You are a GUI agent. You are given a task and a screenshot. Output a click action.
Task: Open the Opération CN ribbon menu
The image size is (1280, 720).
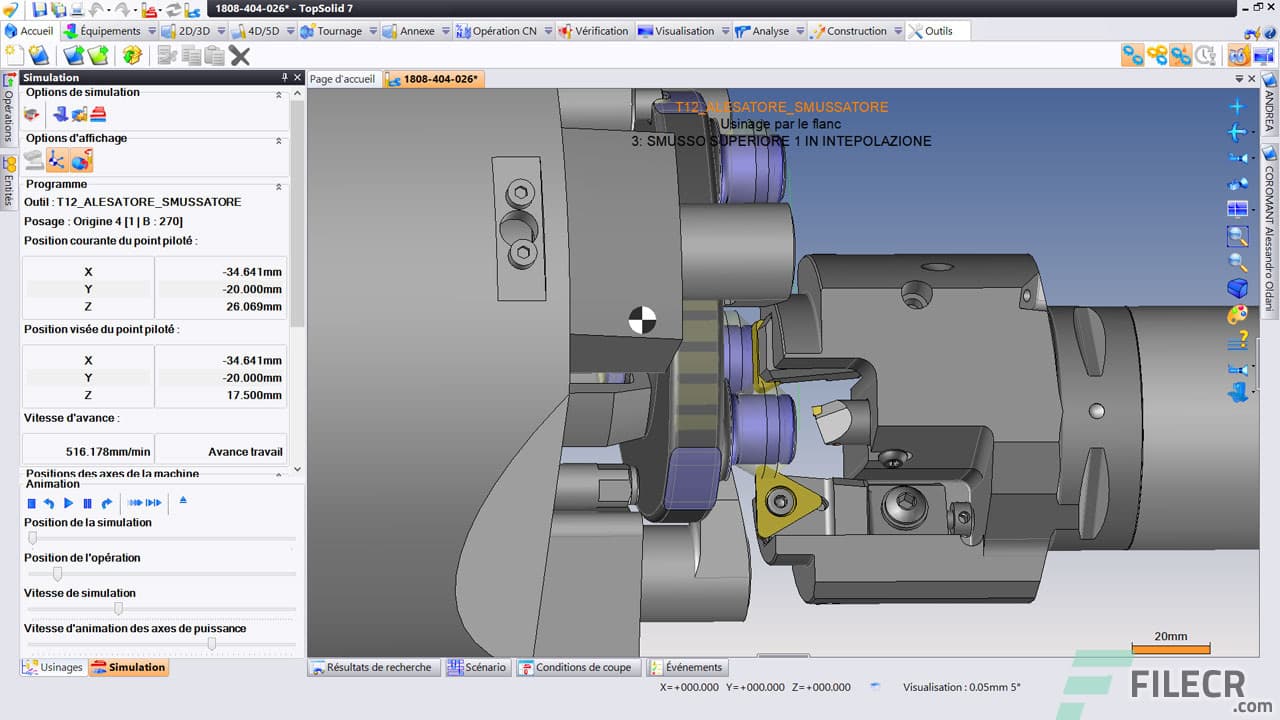pos(503,31)
